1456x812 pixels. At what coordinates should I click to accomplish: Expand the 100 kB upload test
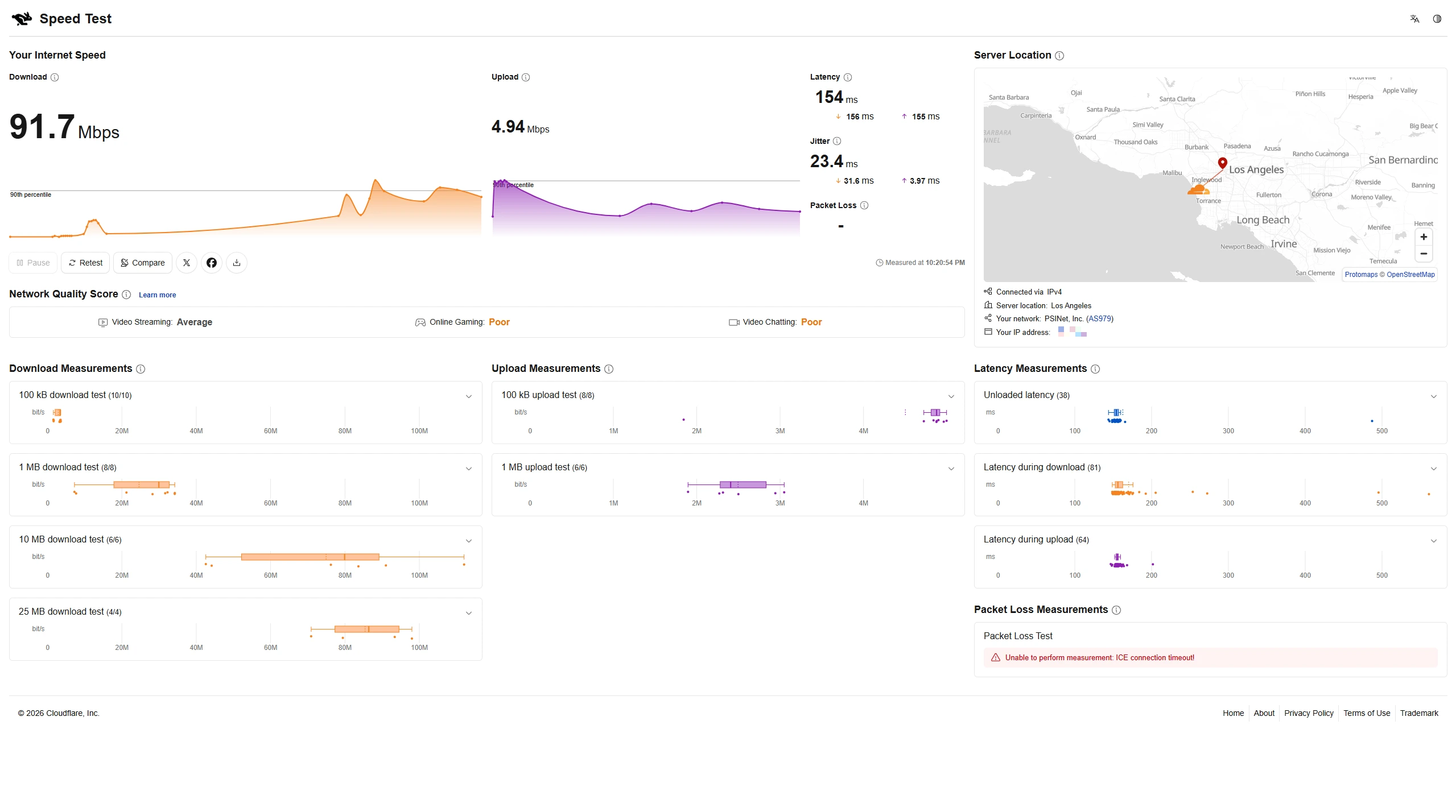951,396
